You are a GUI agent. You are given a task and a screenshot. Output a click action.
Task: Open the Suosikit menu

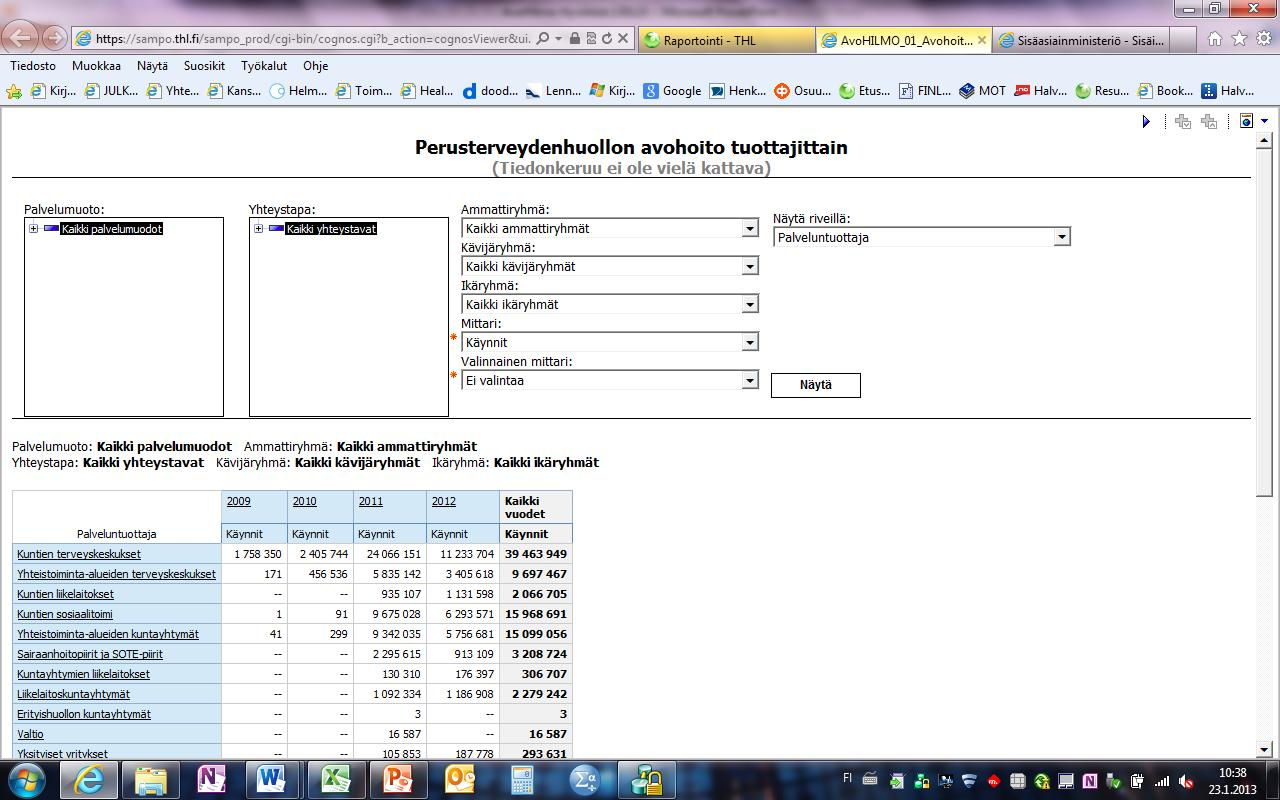coord(205,66)
